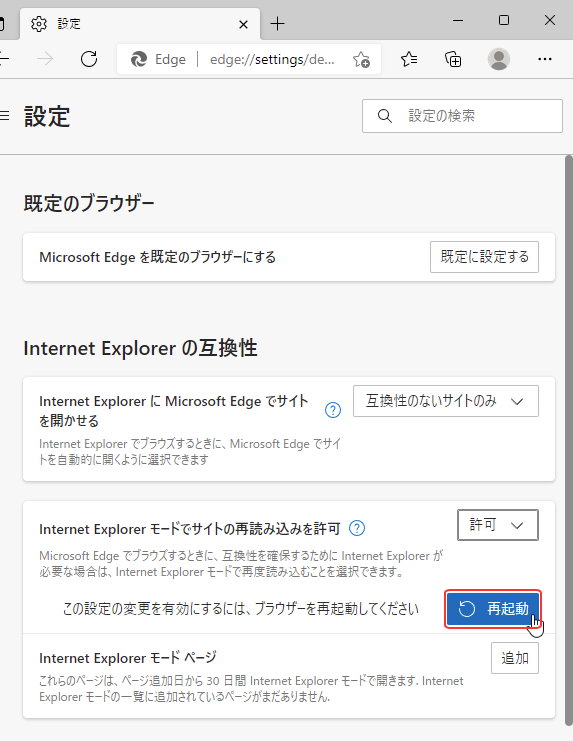The height and width of the screenshot is (741, 573).
Task: Expand the 互換性のないサイトのみ dropdown
Action: click(445, 401)
